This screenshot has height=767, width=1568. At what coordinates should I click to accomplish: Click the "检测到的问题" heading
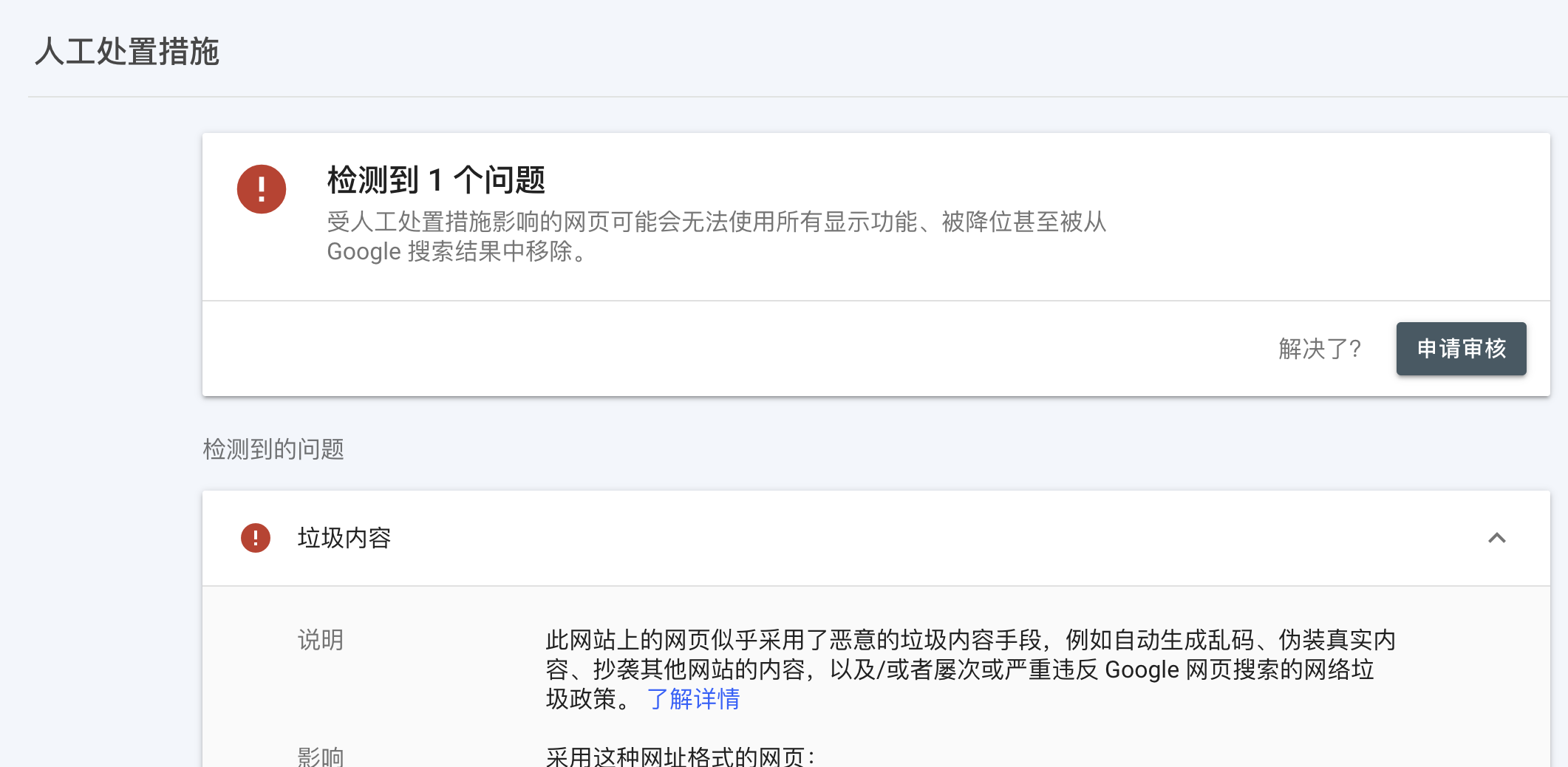274,449
